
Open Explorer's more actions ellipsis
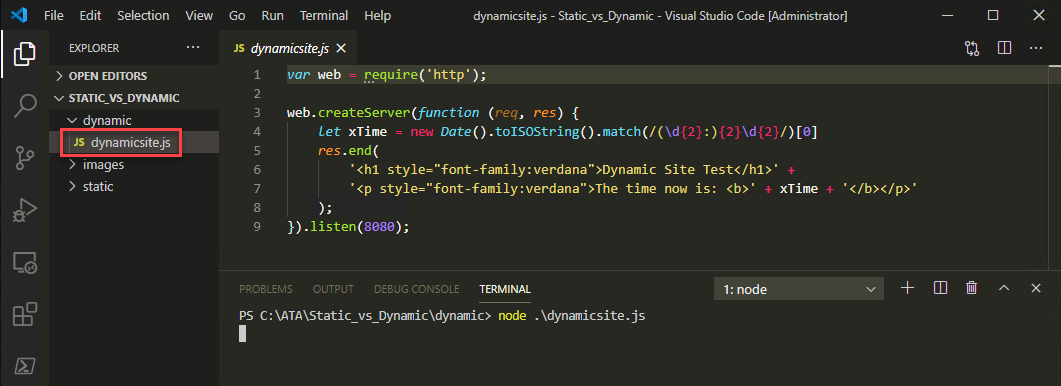pos(193,47)
